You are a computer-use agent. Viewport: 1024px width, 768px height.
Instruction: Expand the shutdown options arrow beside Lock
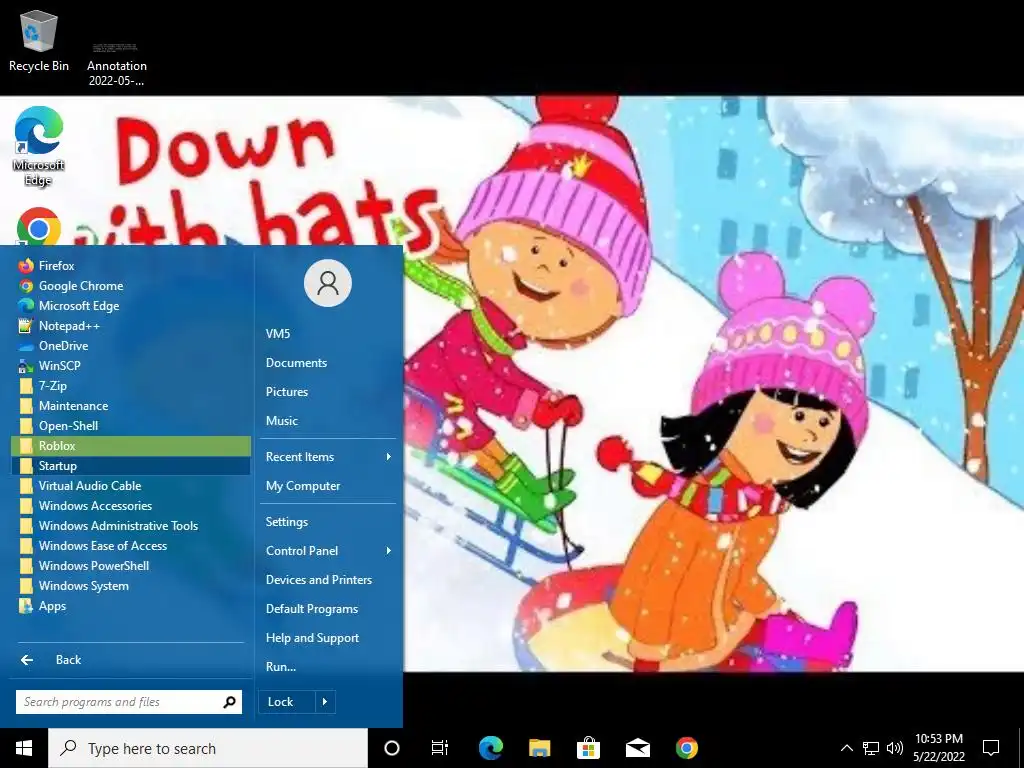click(x=325, y=702)
